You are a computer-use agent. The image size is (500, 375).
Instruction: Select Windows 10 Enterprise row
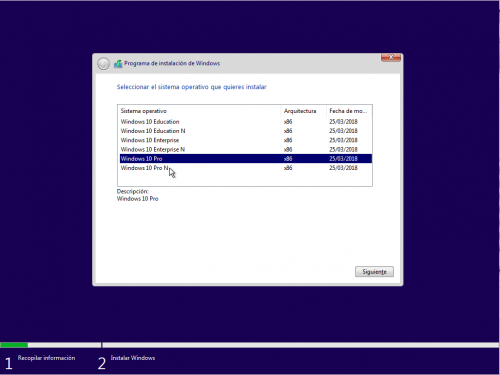(x=246, y=140)
